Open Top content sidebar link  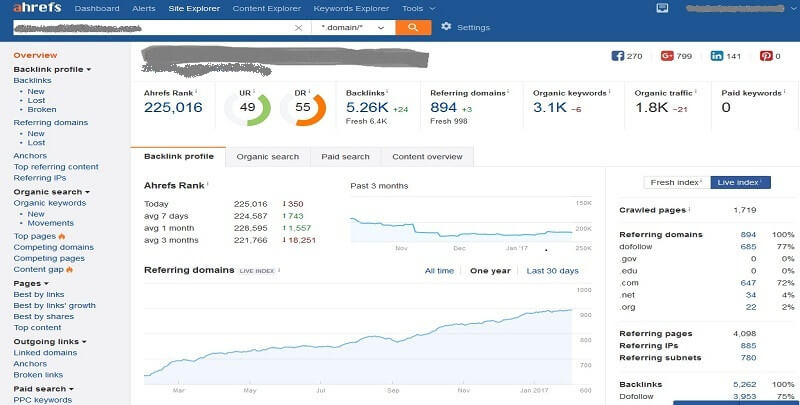pyautogui.click(x=37, y=328)
